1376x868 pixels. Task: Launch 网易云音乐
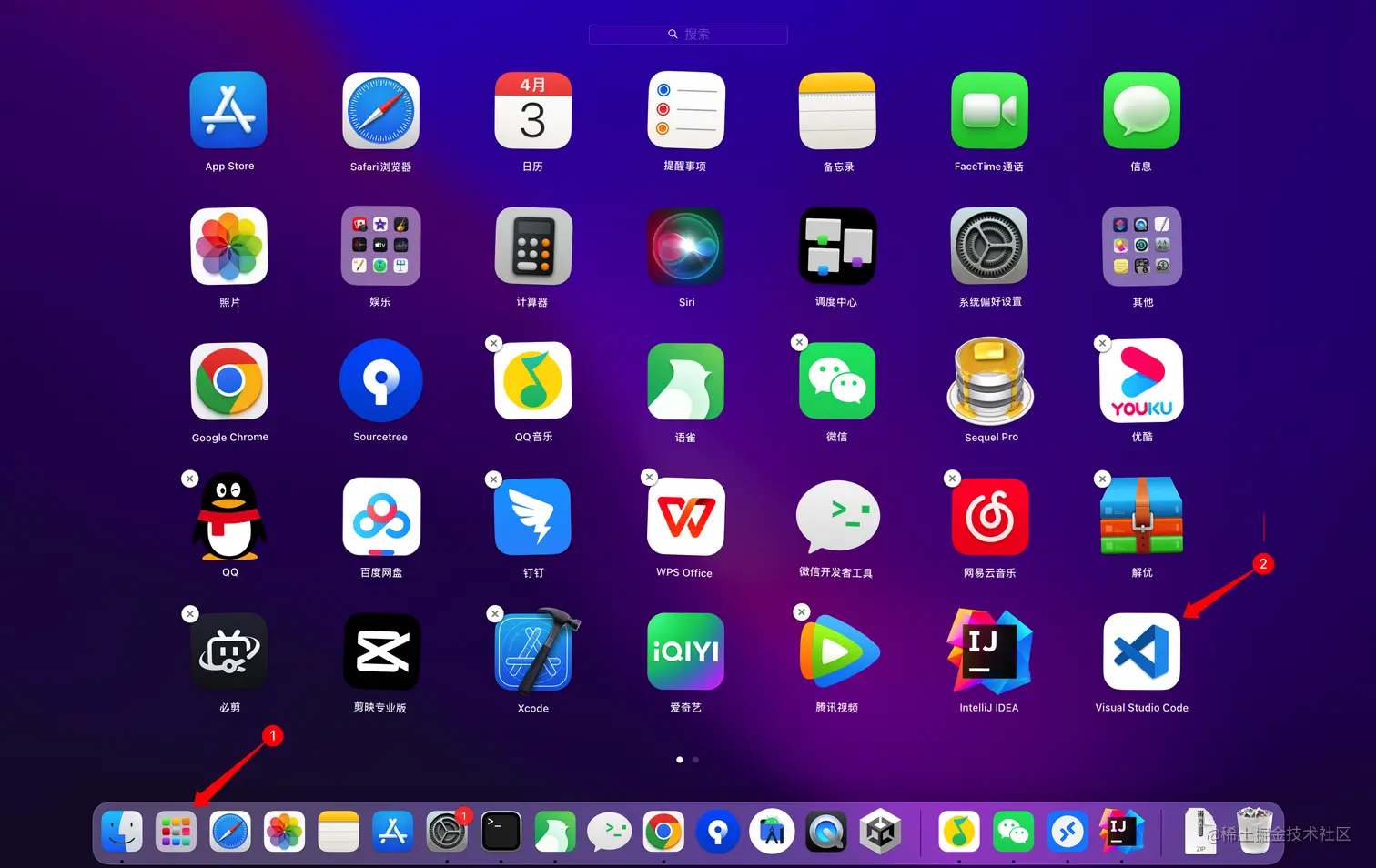(989, 516)
